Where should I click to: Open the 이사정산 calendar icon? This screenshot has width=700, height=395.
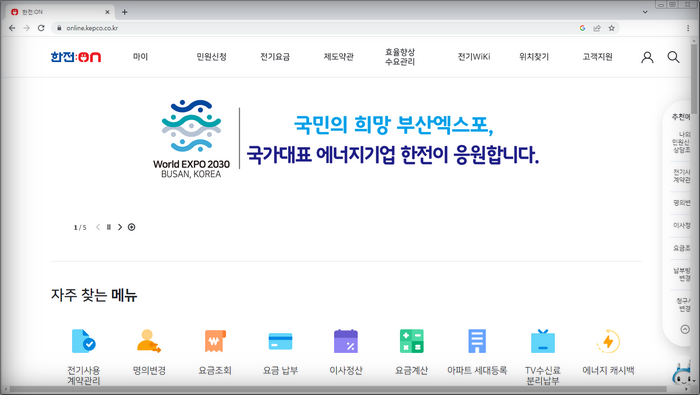(346, 341)
